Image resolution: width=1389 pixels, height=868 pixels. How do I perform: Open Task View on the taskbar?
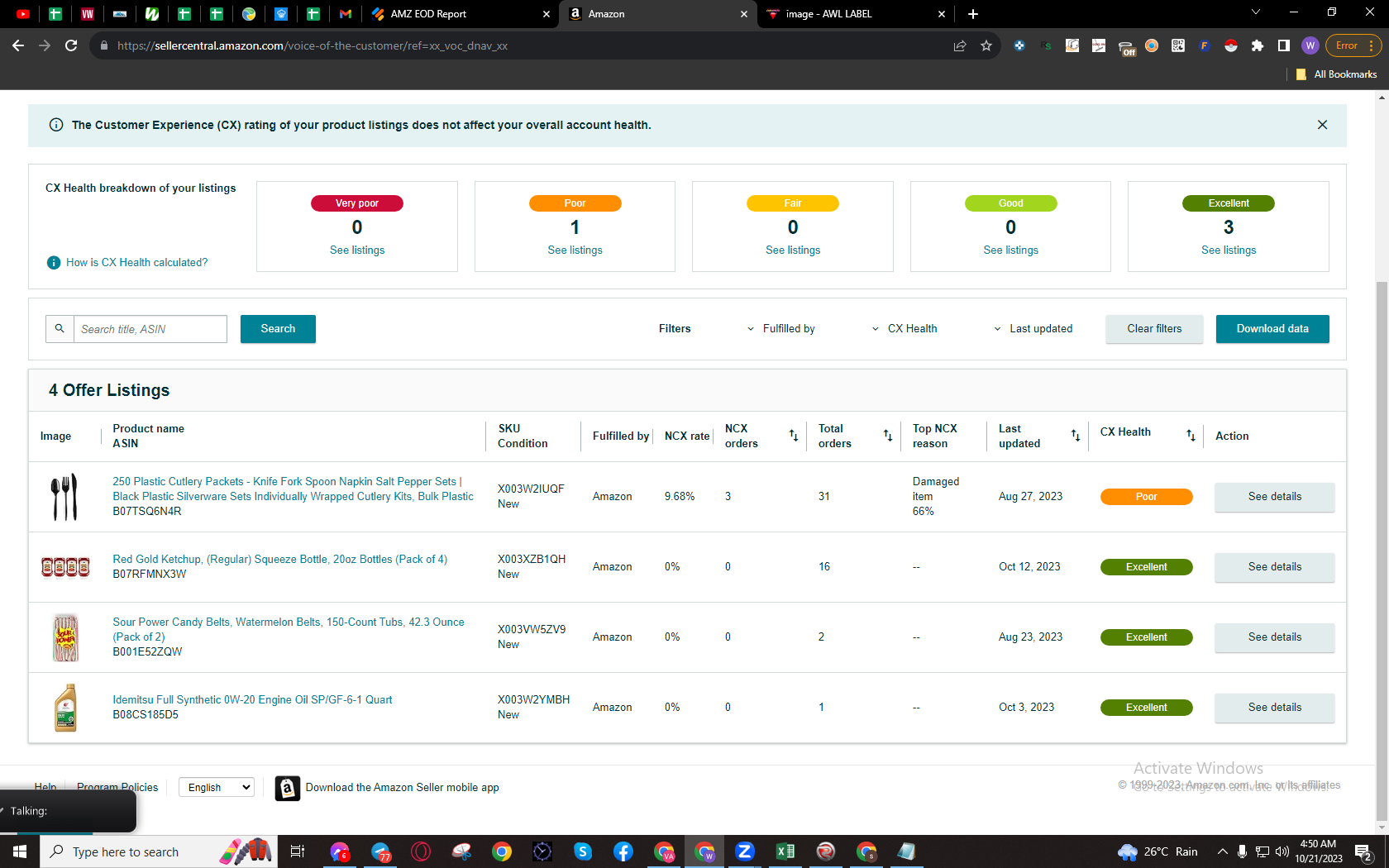[298, 851]
